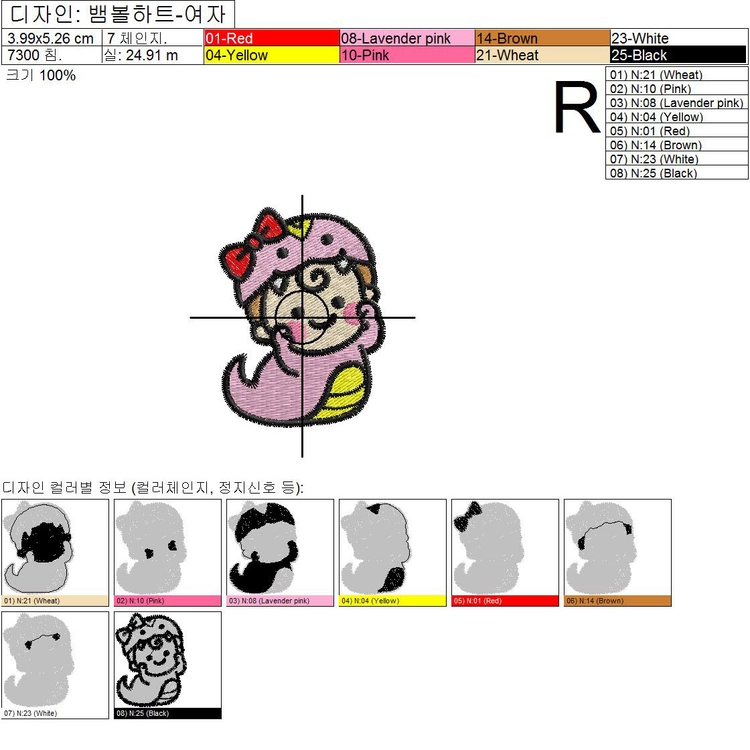Click the 01-Red color swatch
Screen dimensions: 750x750
[x=272, y=38]
